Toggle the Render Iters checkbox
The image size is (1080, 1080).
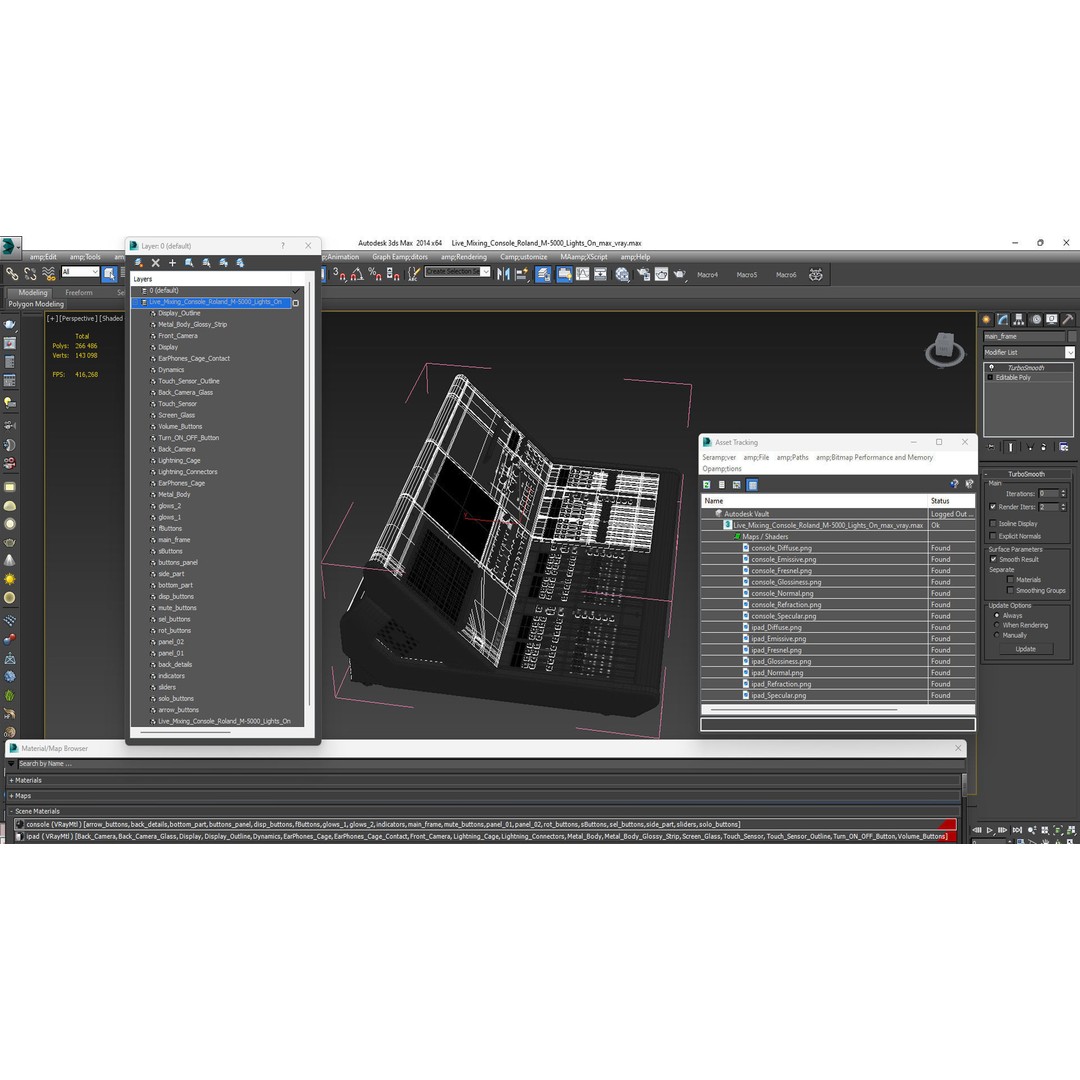[993, 507]
